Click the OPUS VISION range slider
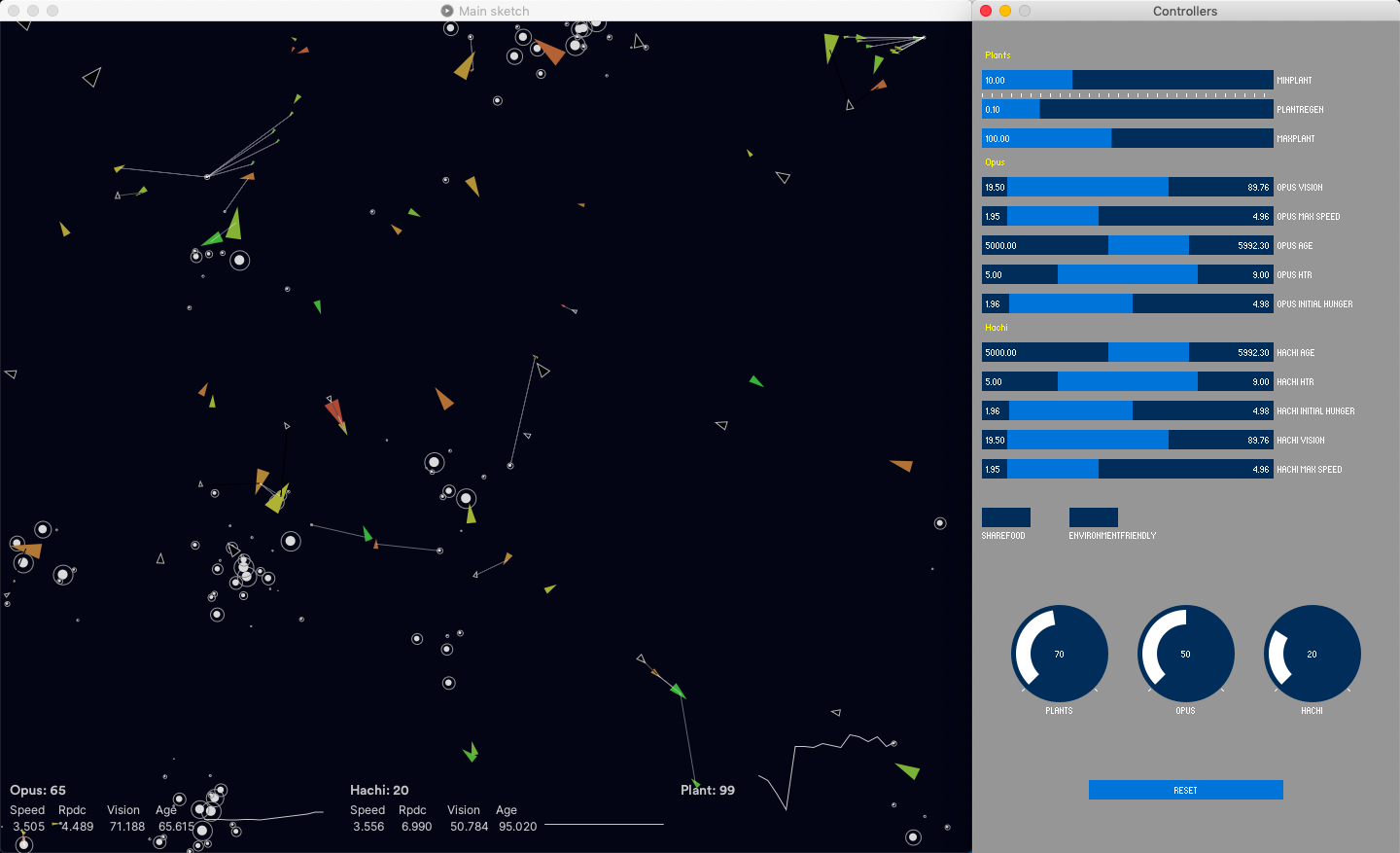Screen dimensions: 1400x853 coord(1127,187)
